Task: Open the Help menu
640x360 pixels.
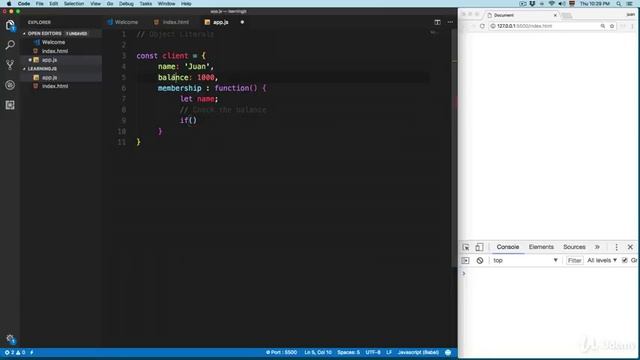Action: coord(186,4)
